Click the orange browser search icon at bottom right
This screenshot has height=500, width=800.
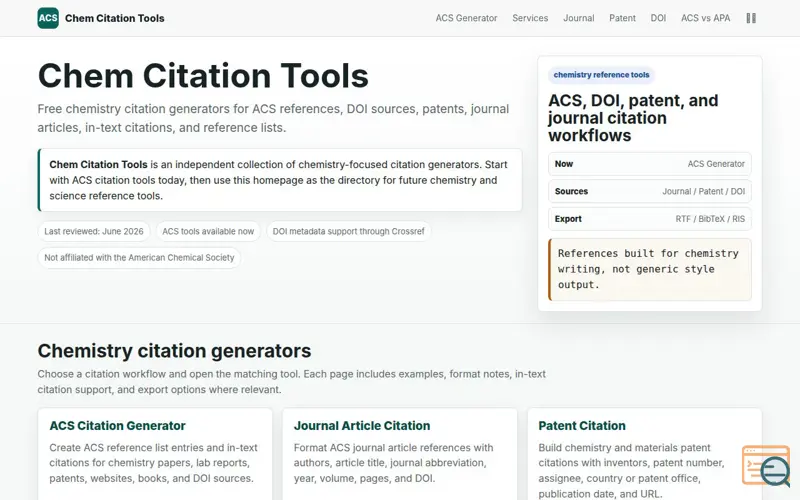coord(766,466)
